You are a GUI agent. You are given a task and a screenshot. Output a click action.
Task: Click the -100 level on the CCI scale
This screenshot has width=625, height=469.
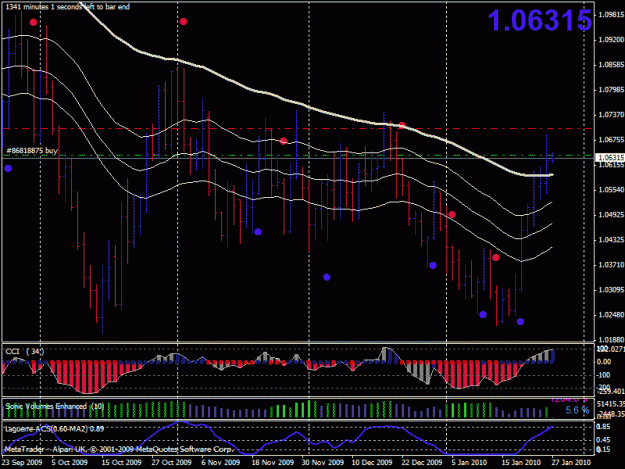click(x=603, y=375)
